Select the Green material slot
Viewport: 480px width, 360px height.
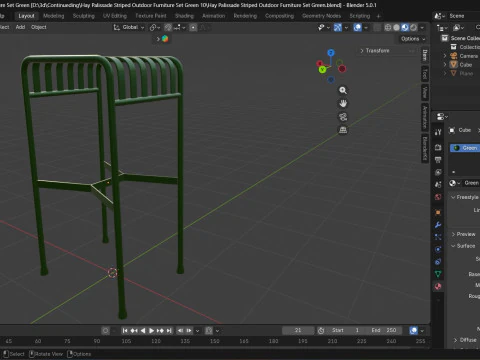(465, 148)
